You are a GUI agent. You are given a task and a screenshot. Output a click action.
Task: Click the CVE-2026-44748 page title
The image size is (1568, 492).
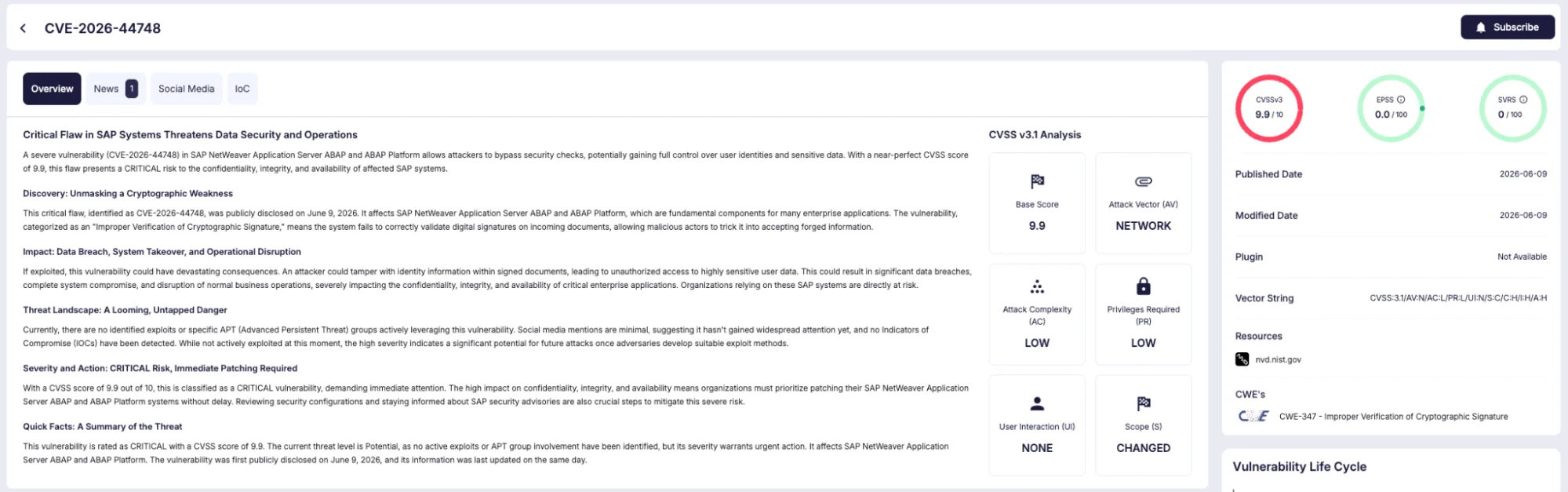[x=103, y=28]
